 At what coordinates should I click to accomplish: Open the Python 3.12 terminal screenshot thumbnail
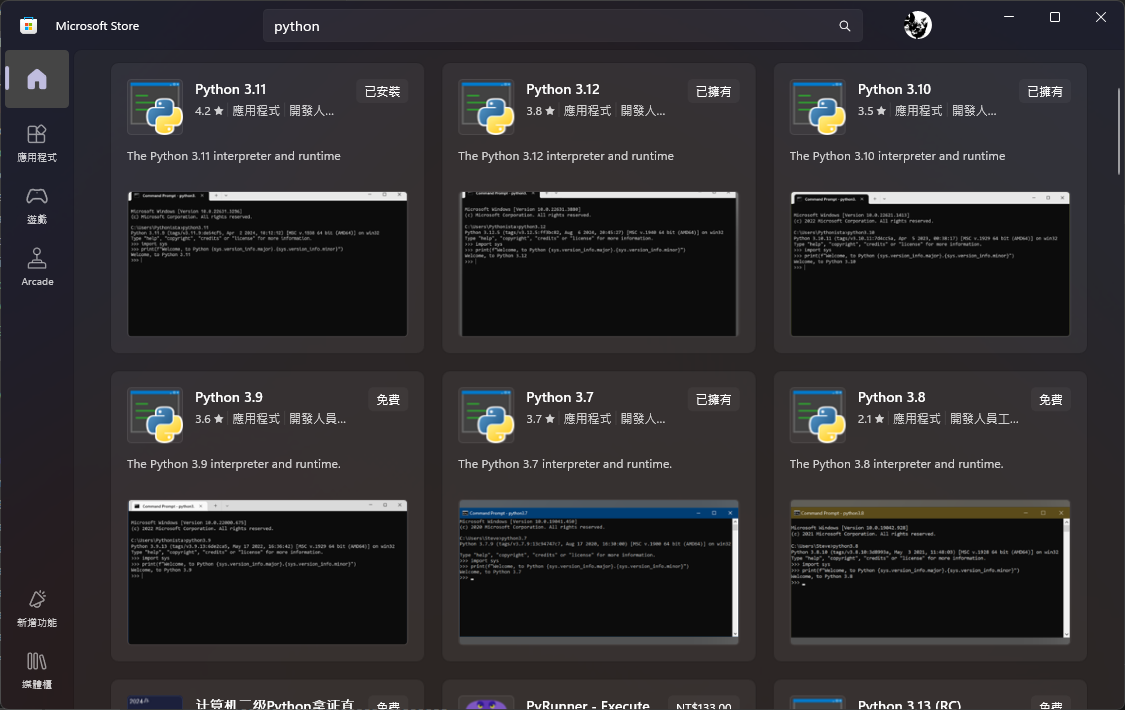pos(598,264)
